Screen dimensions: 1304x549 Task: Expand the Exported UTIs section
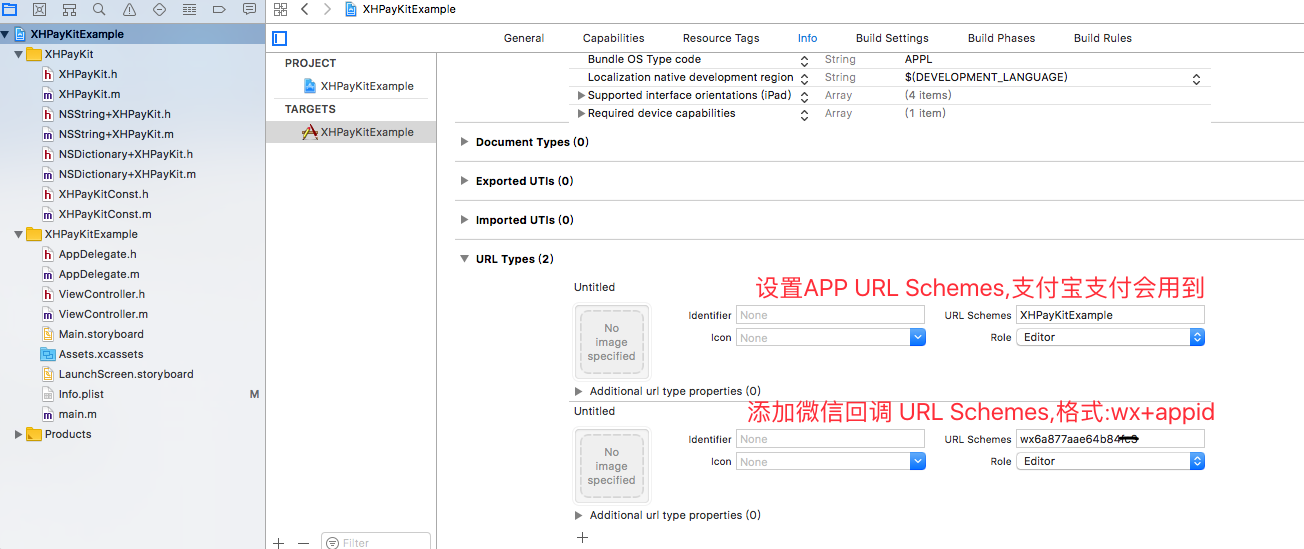(x=464, y=181)
